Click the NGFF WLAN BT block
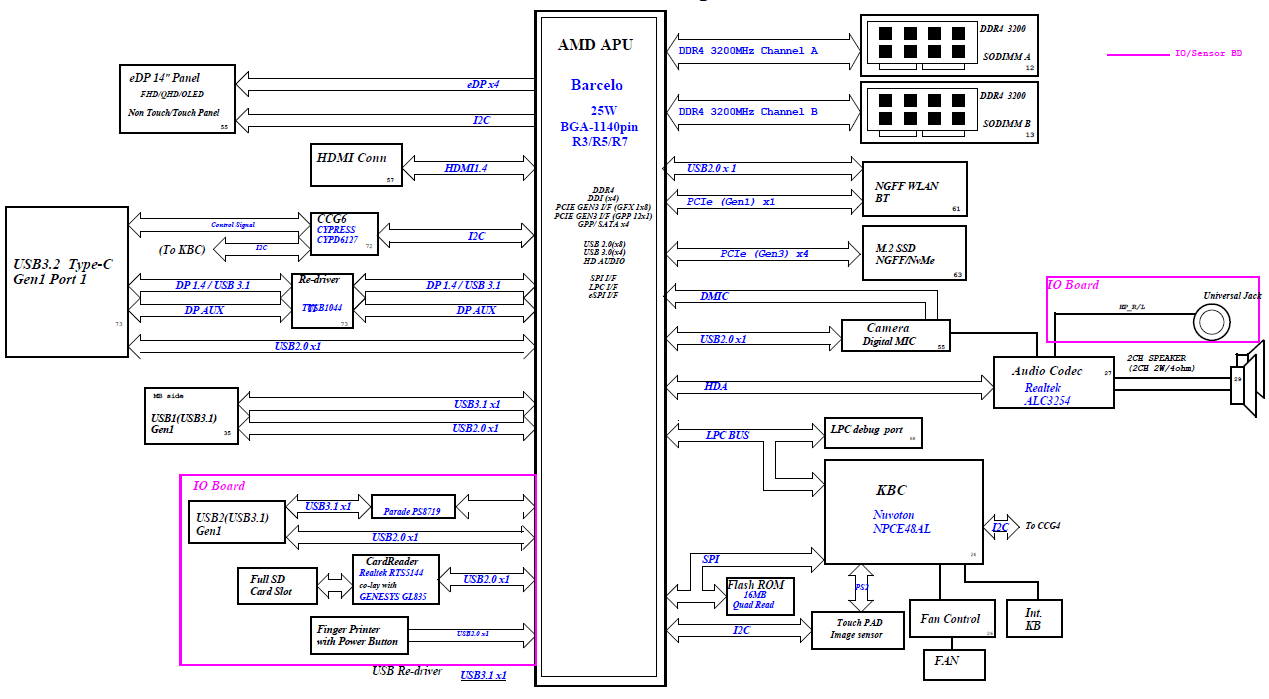This screenshot has height=699, width=1269. 913,190
